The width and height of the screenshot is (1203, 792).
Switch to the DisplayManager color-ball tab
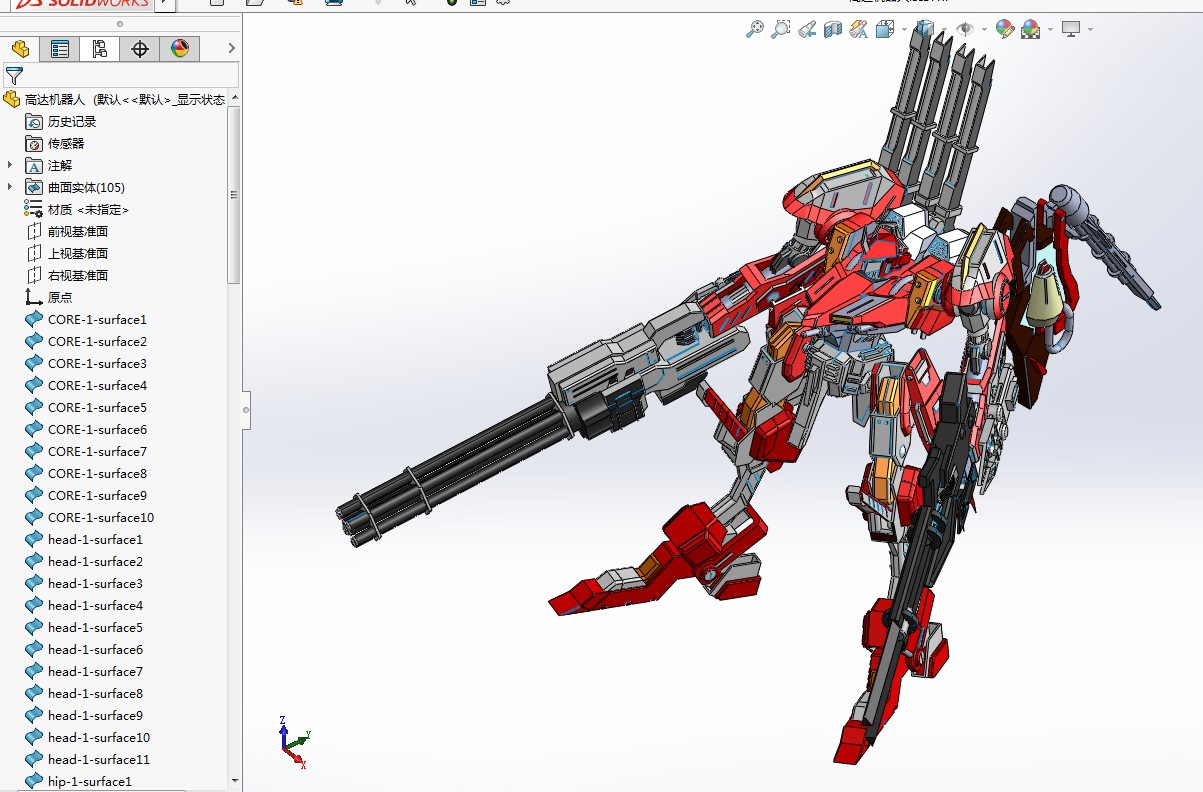pyautogui.click(x=180, y=49)
